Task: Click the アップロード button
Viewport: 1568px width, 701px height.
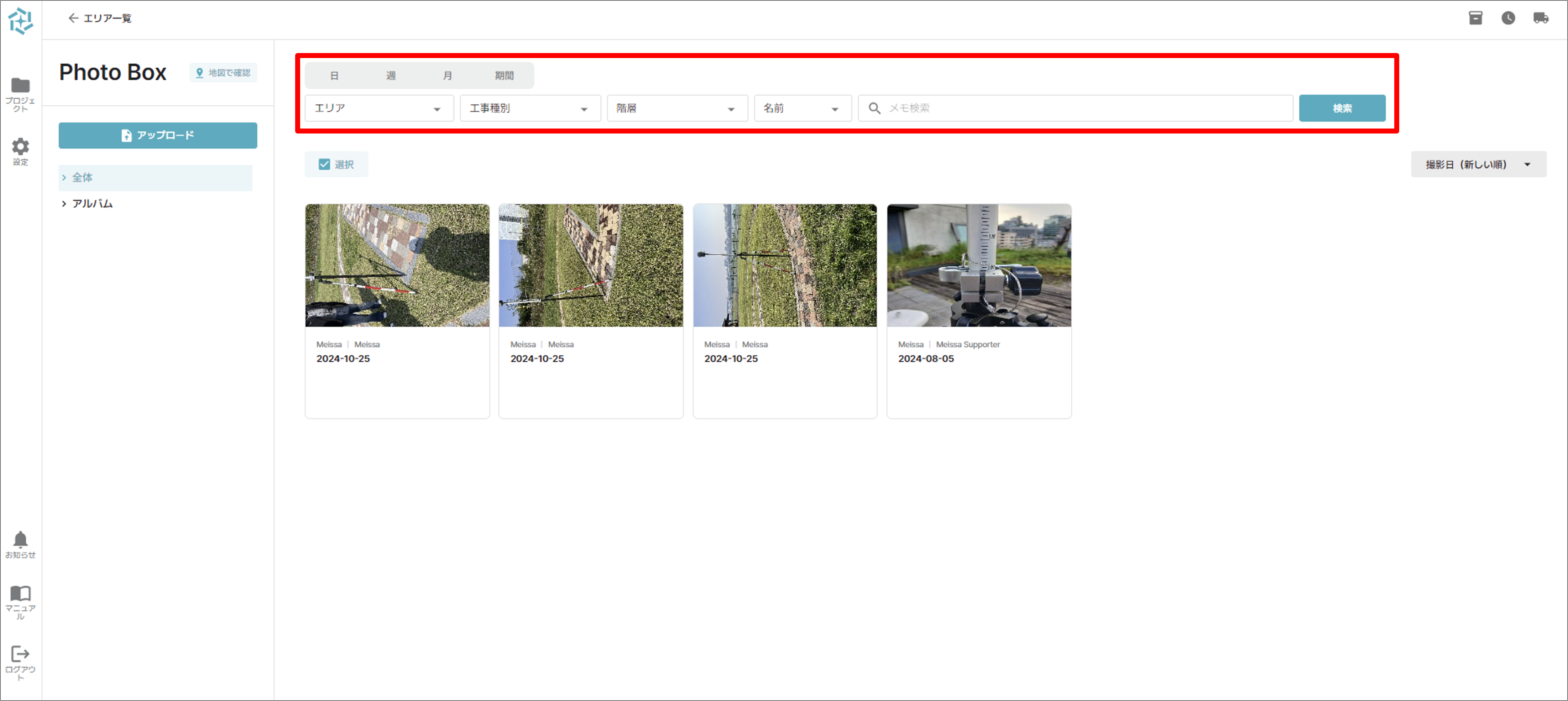Action: tap(158, 135)
